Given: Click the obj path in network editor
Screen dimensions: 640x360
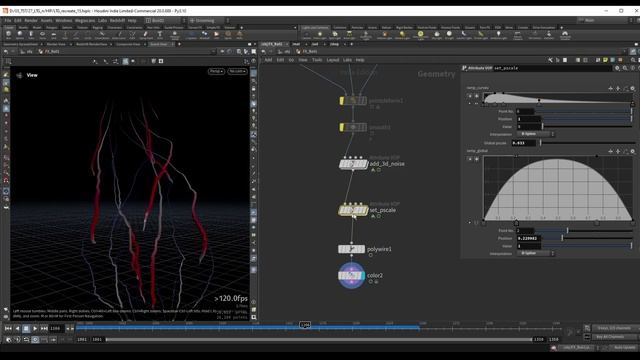Looking at the screenshot, I should (287, 52).
